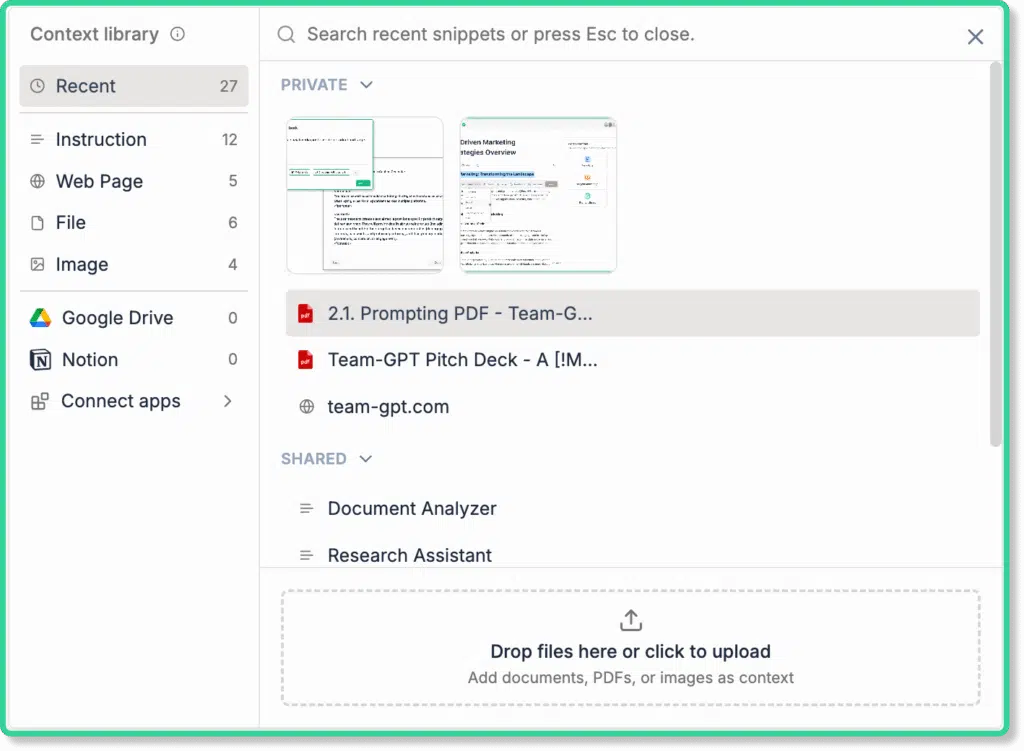This screenshot has height=751, width=1024.
Task: Click the lines icon beside Instruction
Action: click(x=37, y=139)
